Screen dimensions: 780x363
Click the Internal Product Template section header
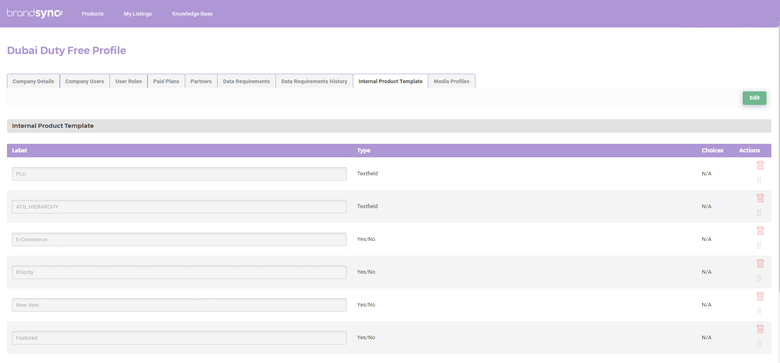[x=389, y=126]
